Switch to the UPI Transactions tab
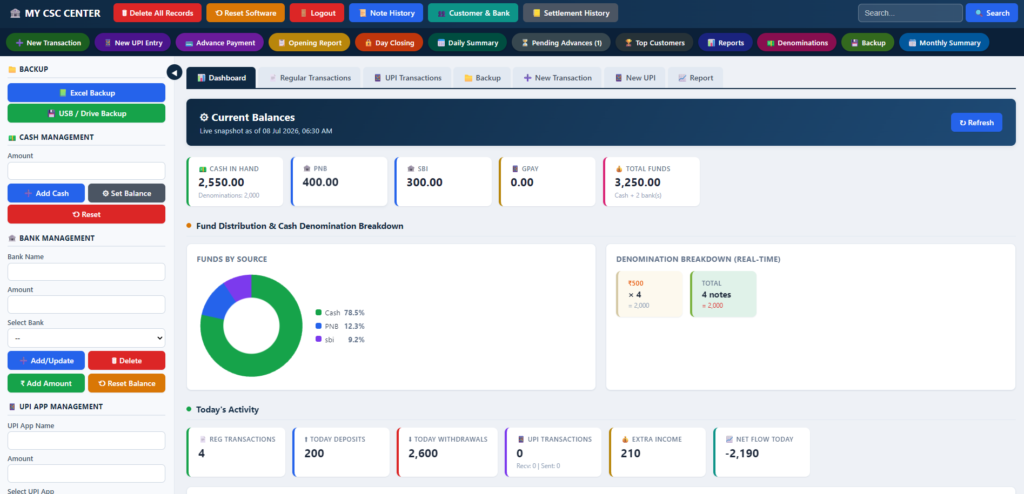This screenshot has height=494, width=1024. coord(407,78)
